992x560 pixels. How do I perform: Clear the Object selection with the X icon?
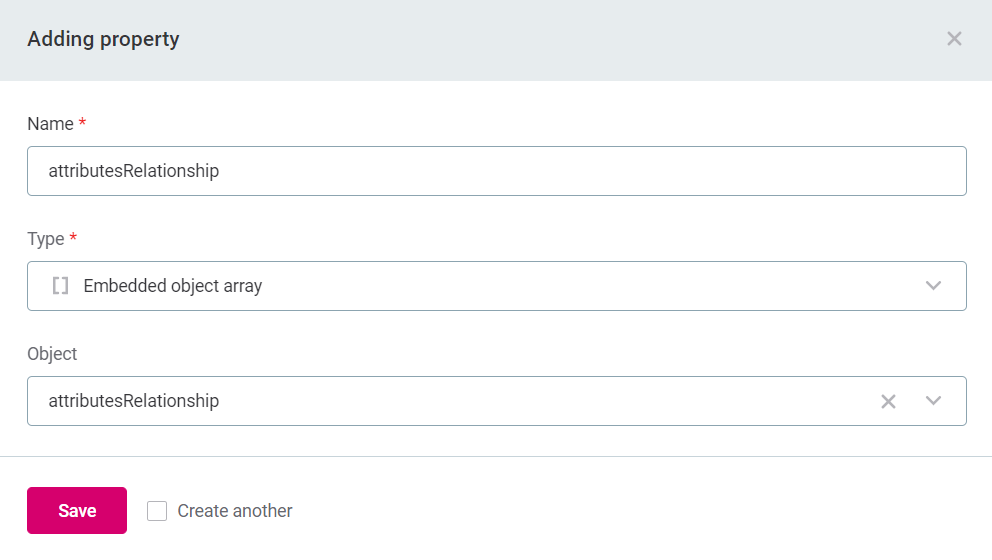(888, 401)
